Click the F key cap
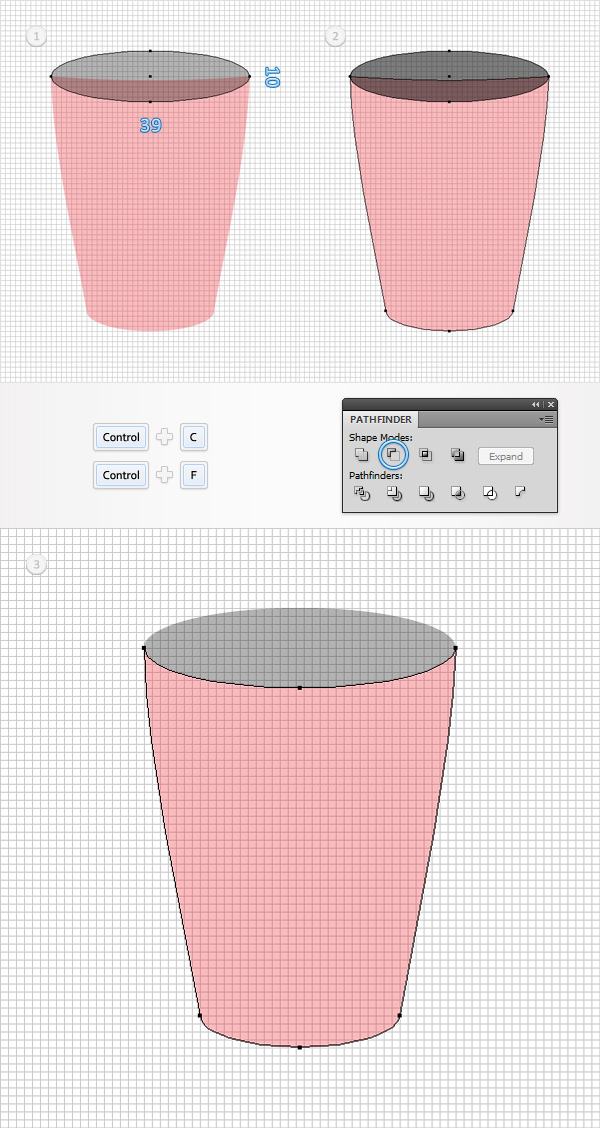The width and height of the screenshot is (600, 1128). click(x=194, y=475)
